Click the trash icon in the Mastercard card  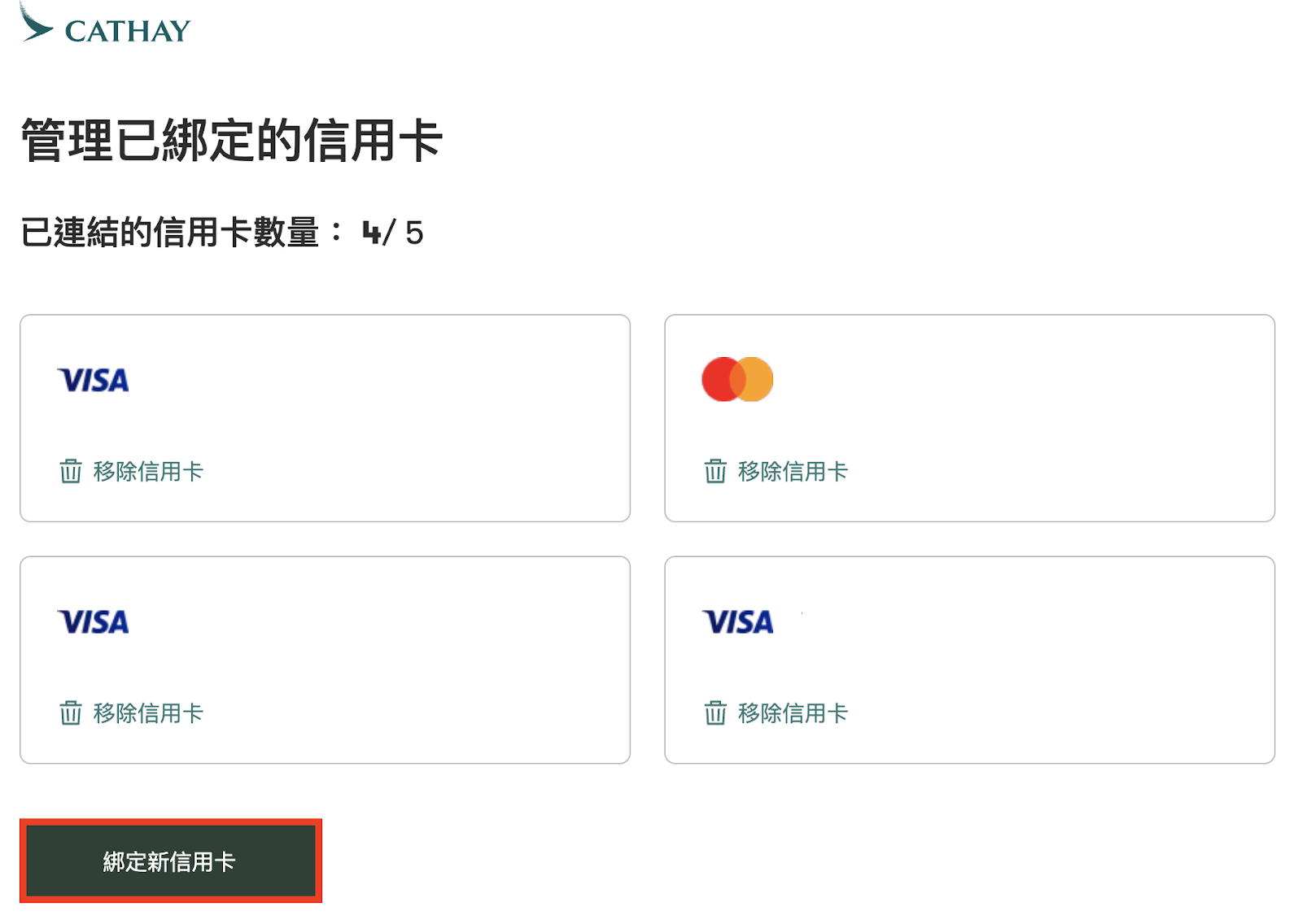[x=715, y=471]
